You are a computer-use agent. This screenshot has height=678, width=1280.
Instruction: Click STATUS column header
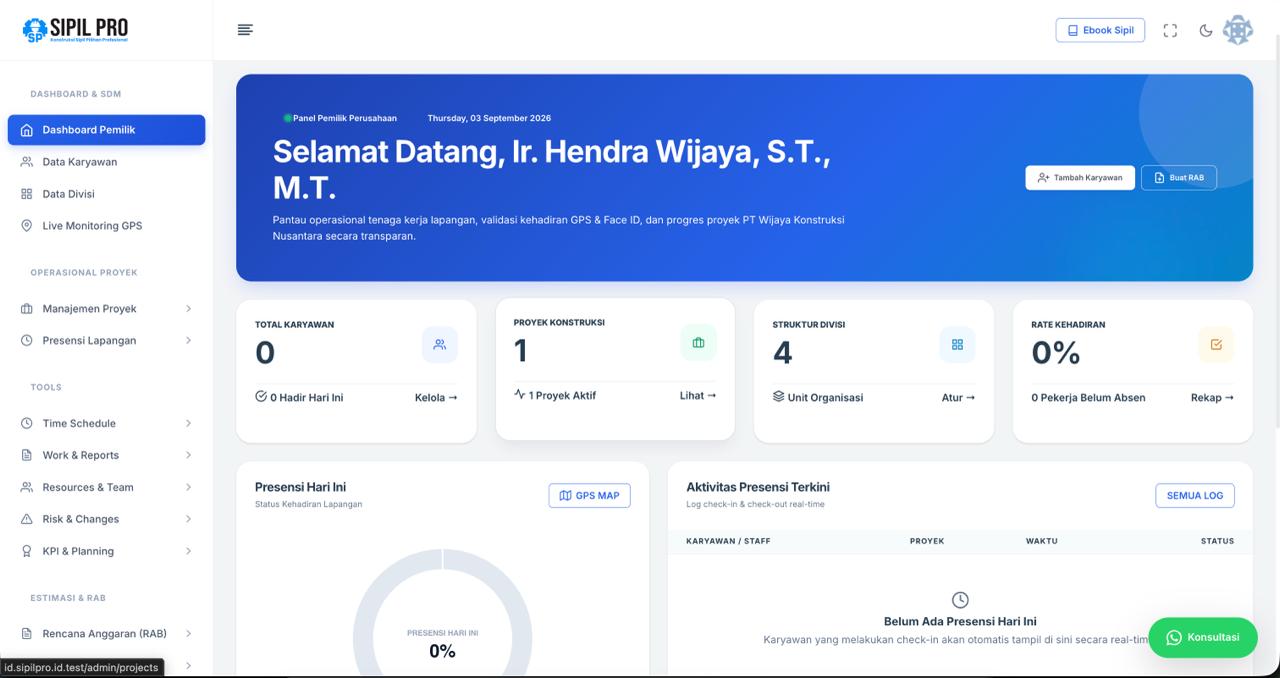click(1217, 541)
